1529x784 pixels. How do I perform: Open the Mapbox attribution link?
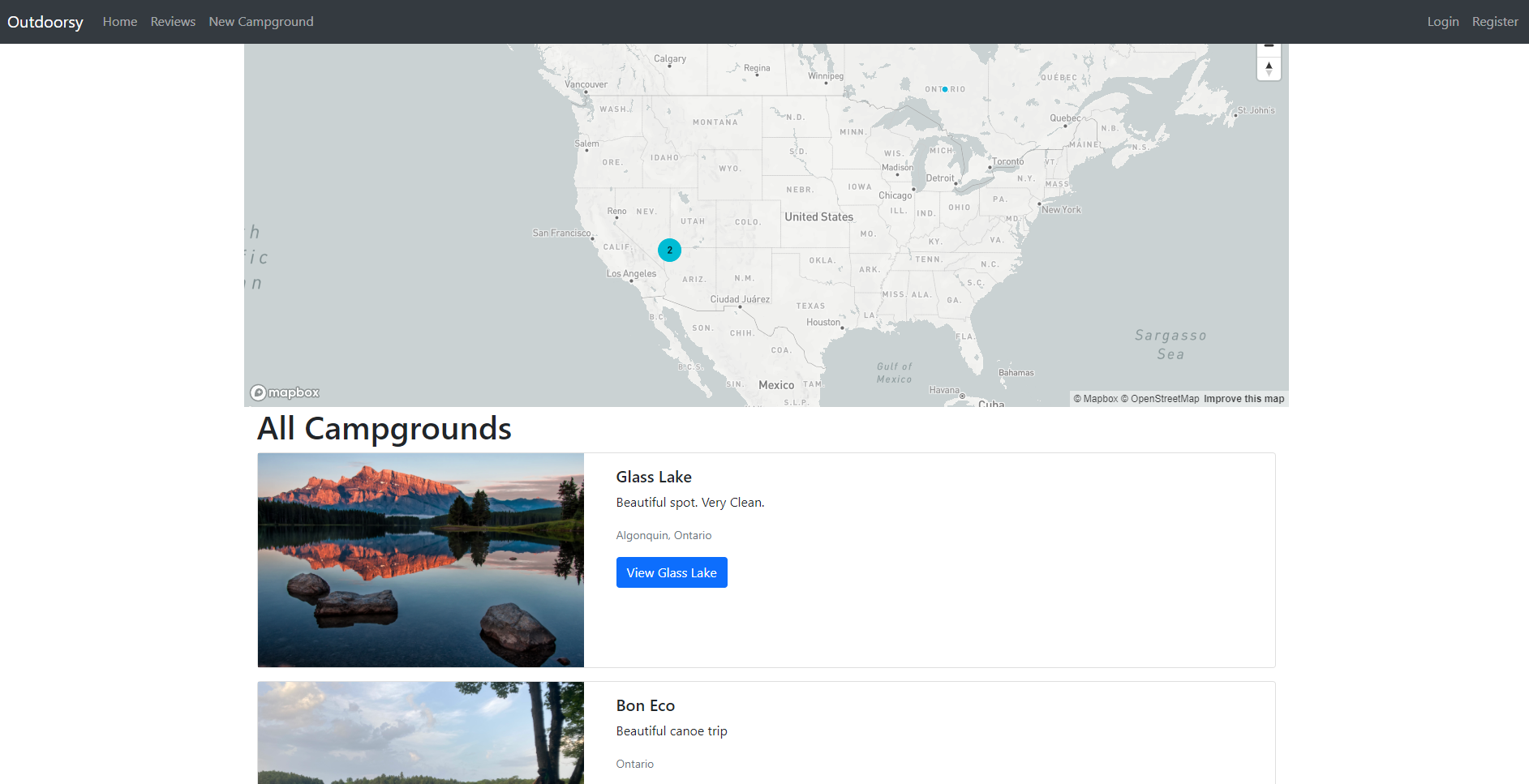click(1096, 399)
